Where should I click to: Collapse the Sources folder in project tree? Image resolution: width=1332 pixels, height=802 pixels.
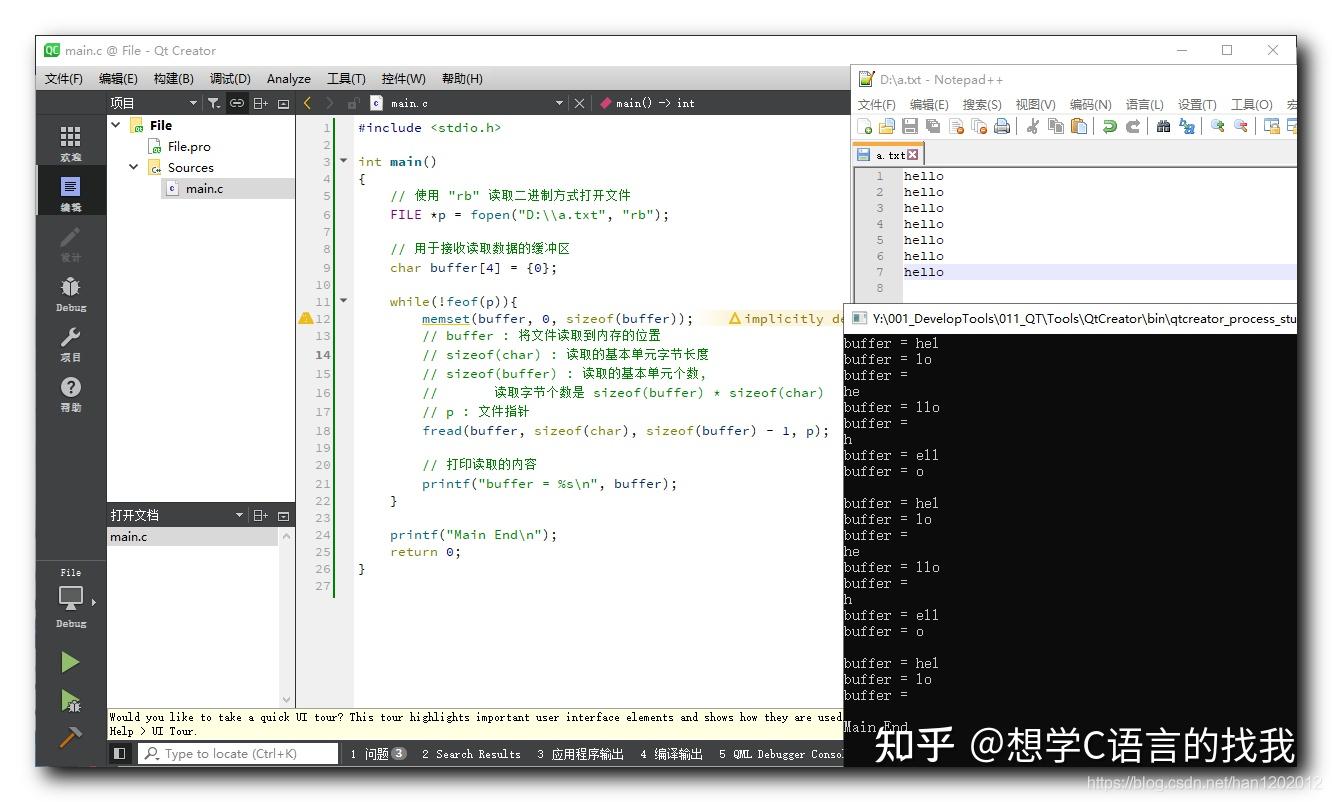(x=133, y=167)
